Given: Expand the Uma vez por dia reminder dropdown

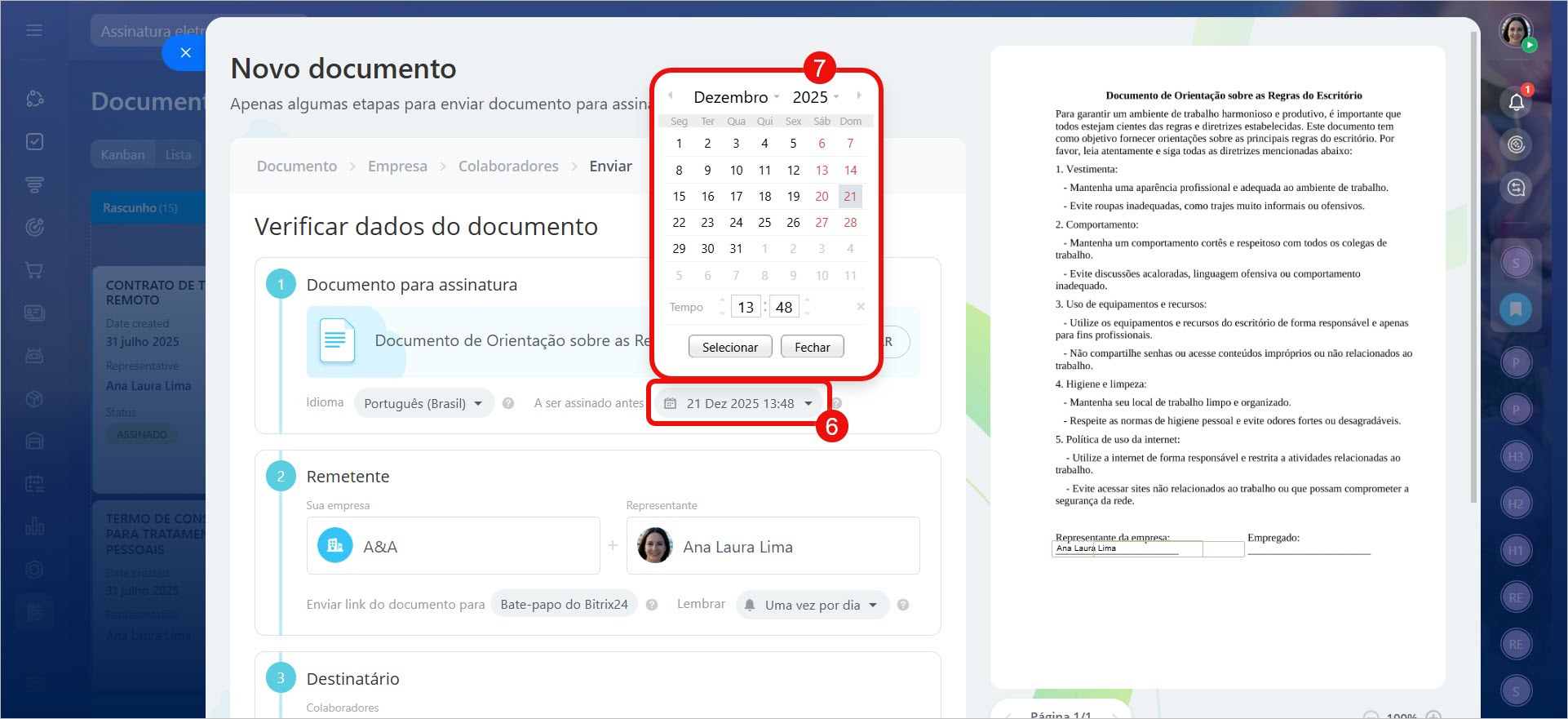Looking at the screenshot, I should pos(813,605).
